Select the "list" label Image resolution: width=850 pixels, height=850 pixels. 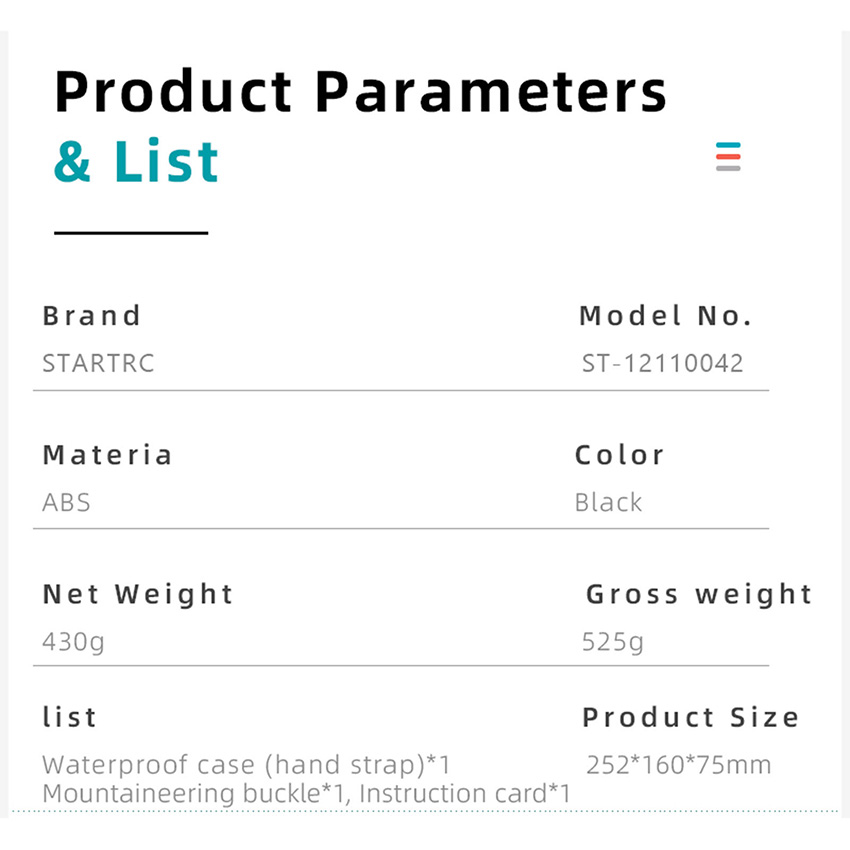[70, 717]
